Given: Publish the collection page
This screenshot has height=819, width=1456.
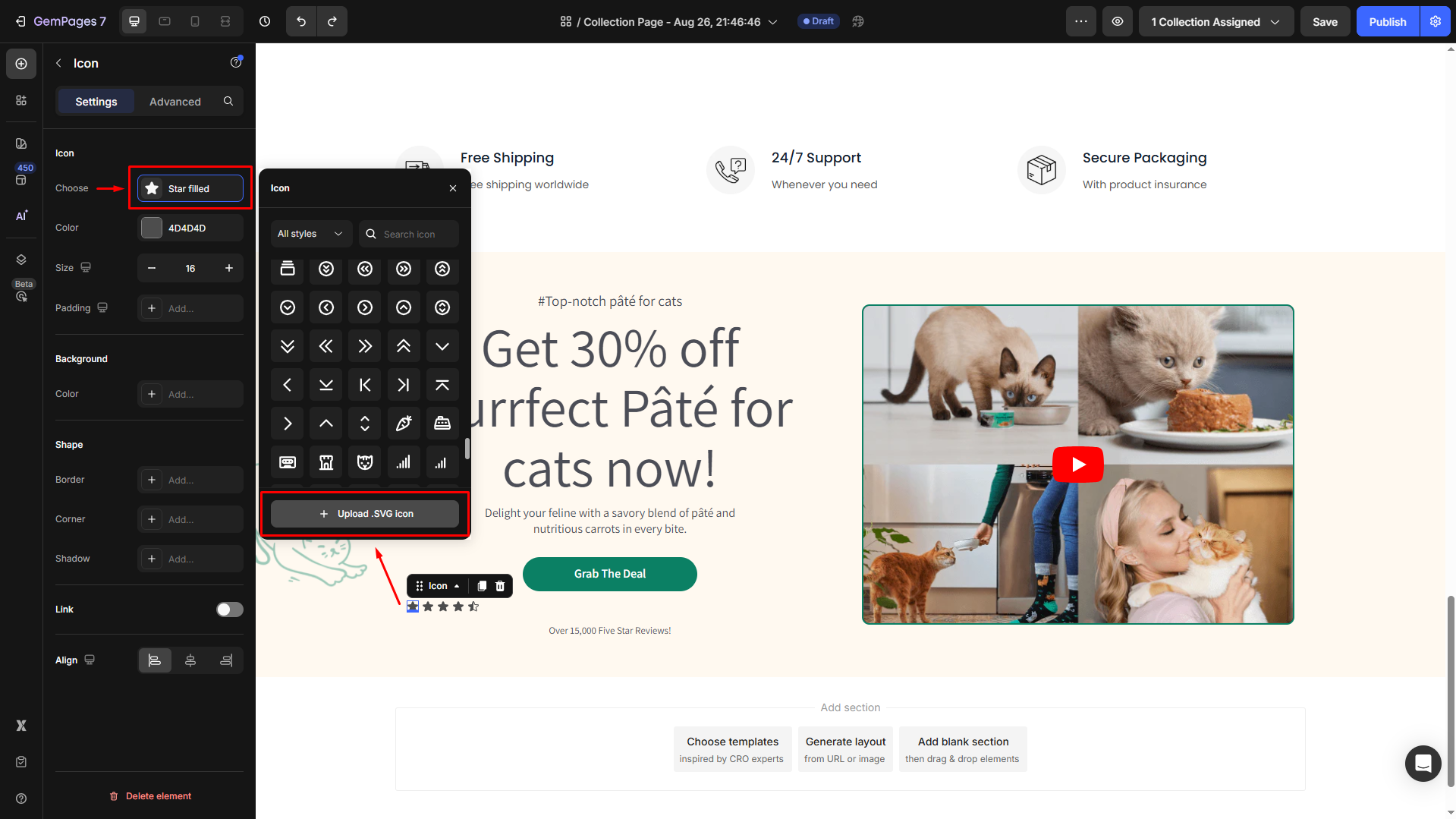Looking at the screenshot, I should [x=1388, y=21].
